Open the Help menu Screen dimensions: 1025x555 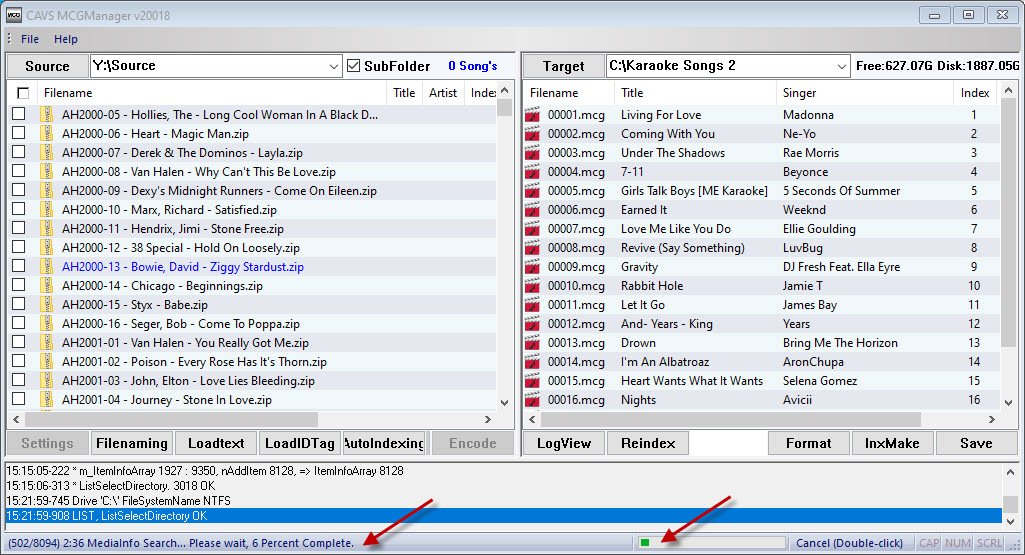pos(65,39)
